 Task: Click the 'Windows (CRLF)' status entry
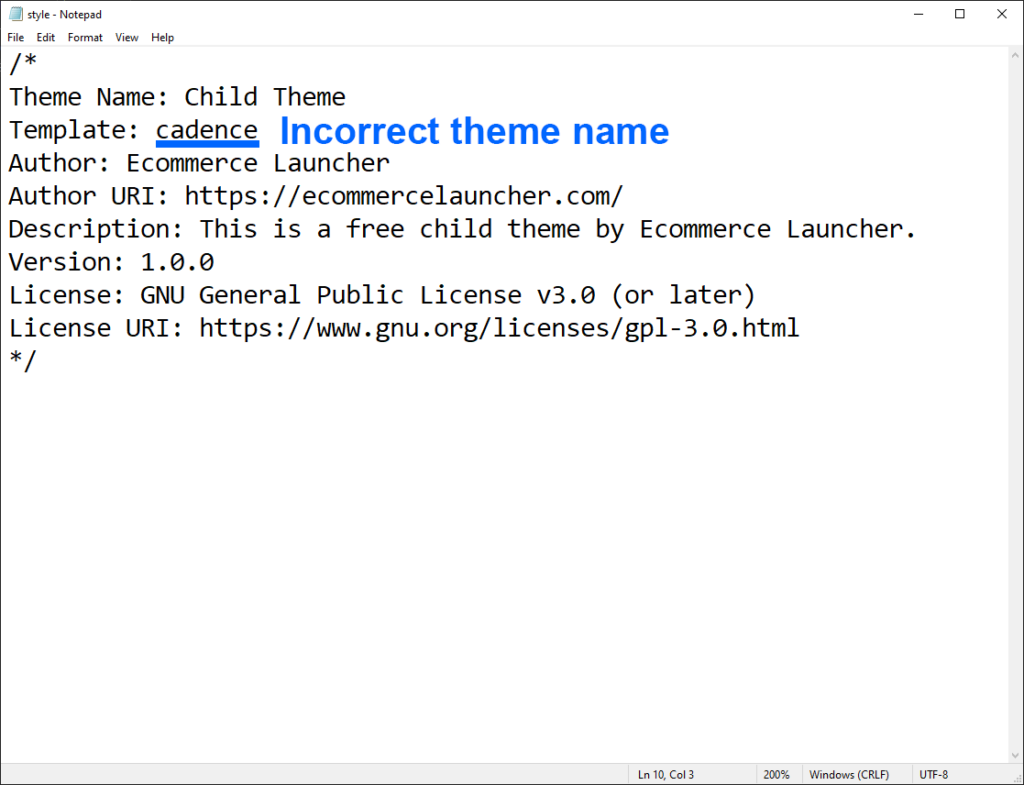click(x=849, y=775)
